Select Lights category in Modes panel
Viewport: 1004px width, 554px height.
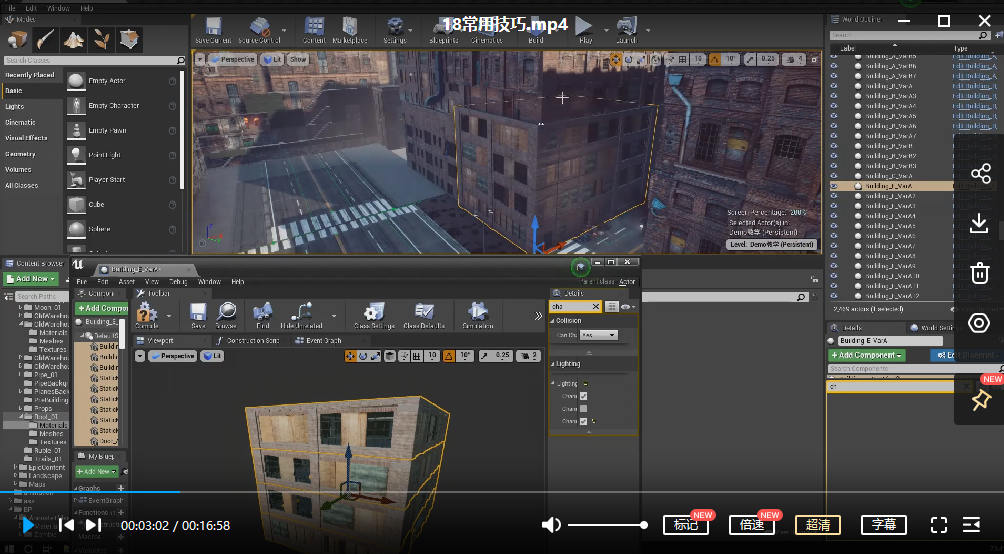(x=15, y=106)
